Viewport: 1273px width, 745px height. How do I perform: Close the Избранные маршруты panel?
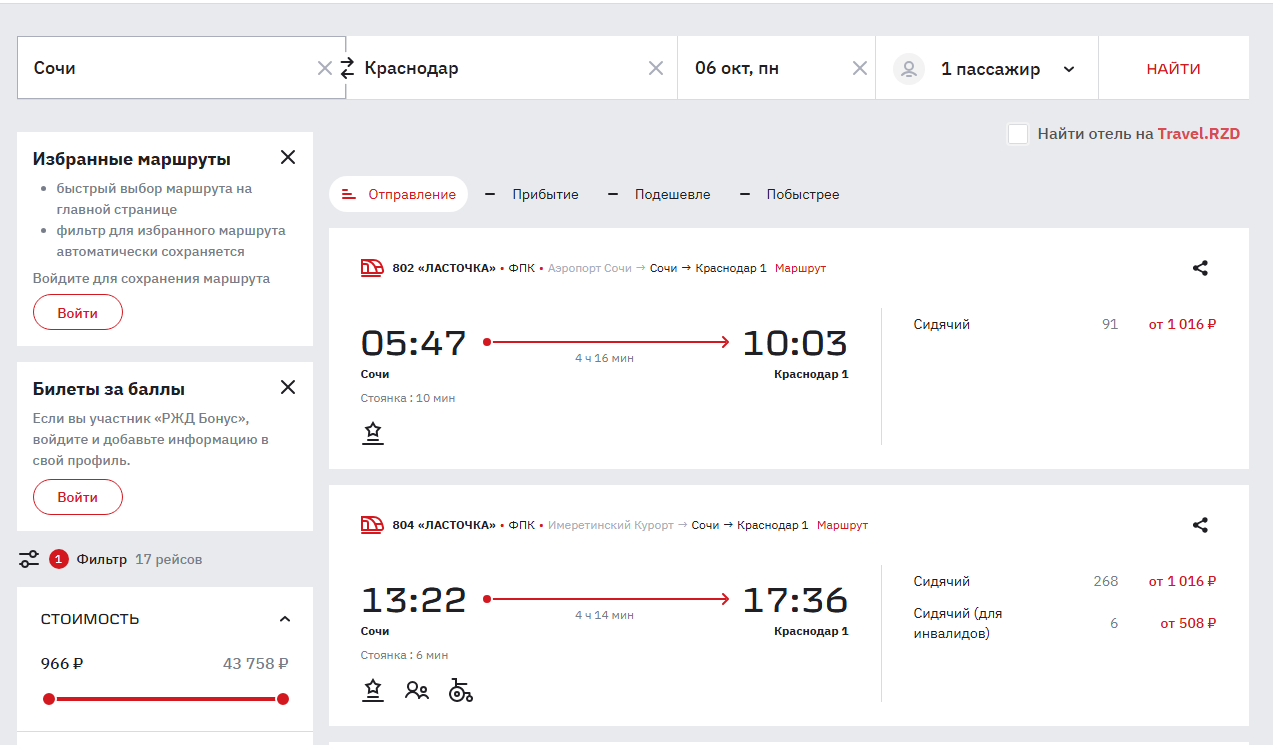[x=288, y=157]
